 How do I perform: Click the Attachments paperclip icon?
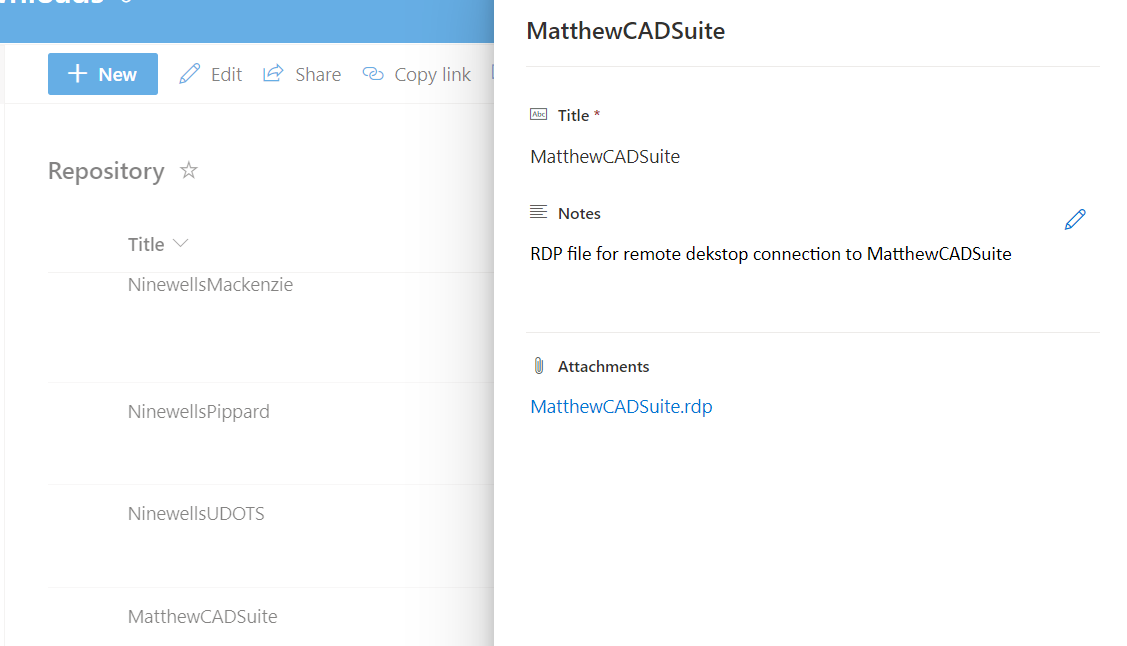click(539, 366)
